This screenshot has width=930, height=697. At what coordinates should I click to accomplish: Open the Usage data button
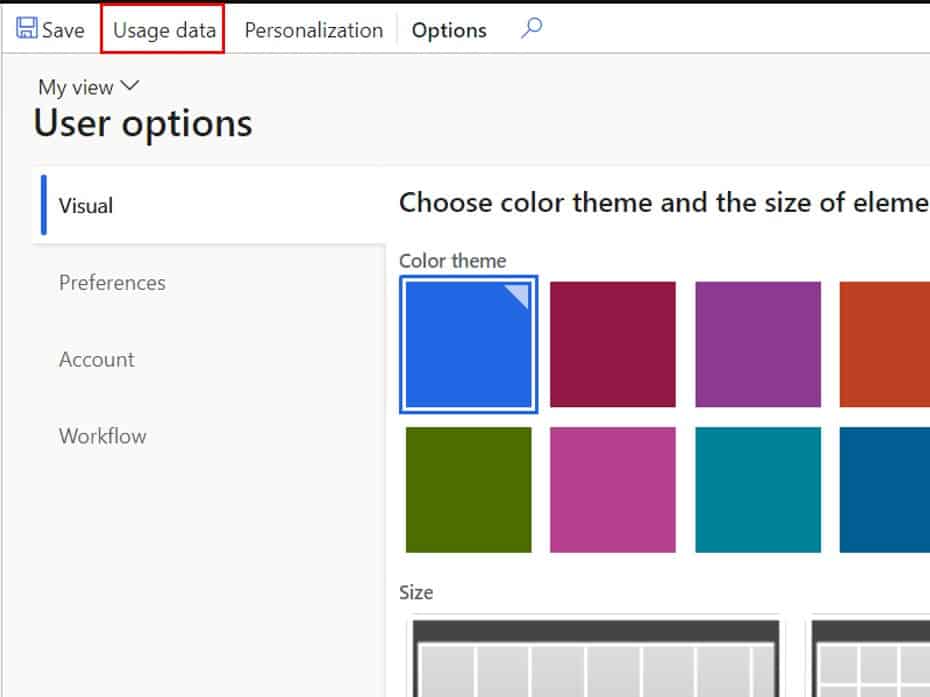click(x=164, y=30)
